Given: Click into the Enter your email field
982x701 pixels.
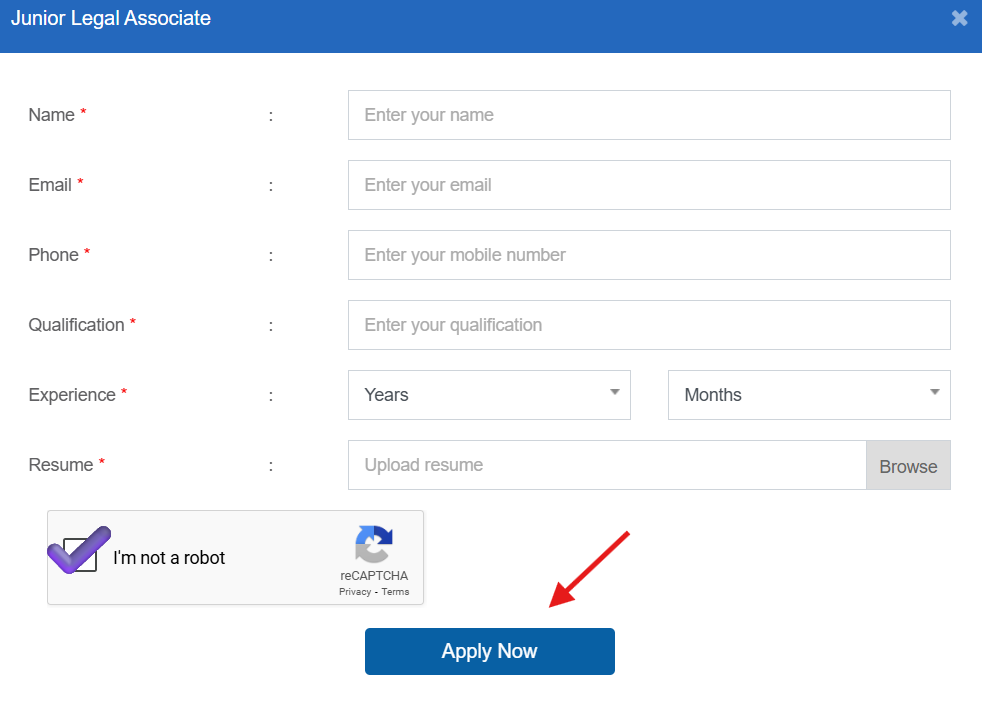Looking at the screenshot, I should pos(648,185).
